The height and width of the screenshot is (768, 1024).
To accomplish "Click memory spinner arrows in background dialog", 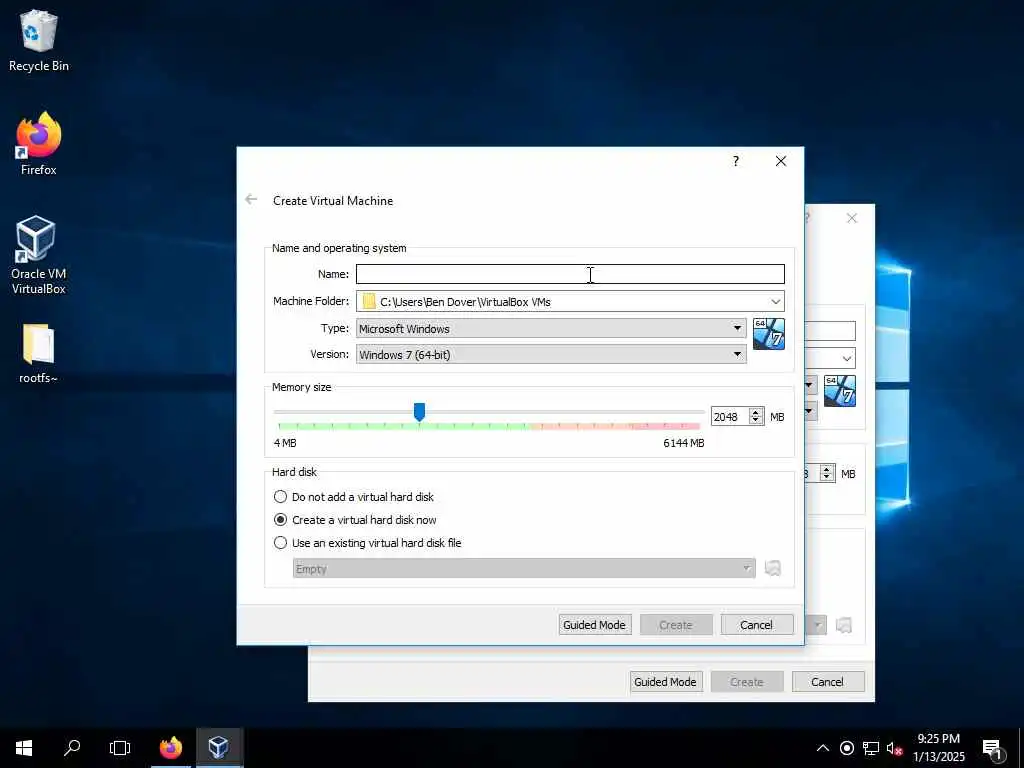I will tap(827, 473).
